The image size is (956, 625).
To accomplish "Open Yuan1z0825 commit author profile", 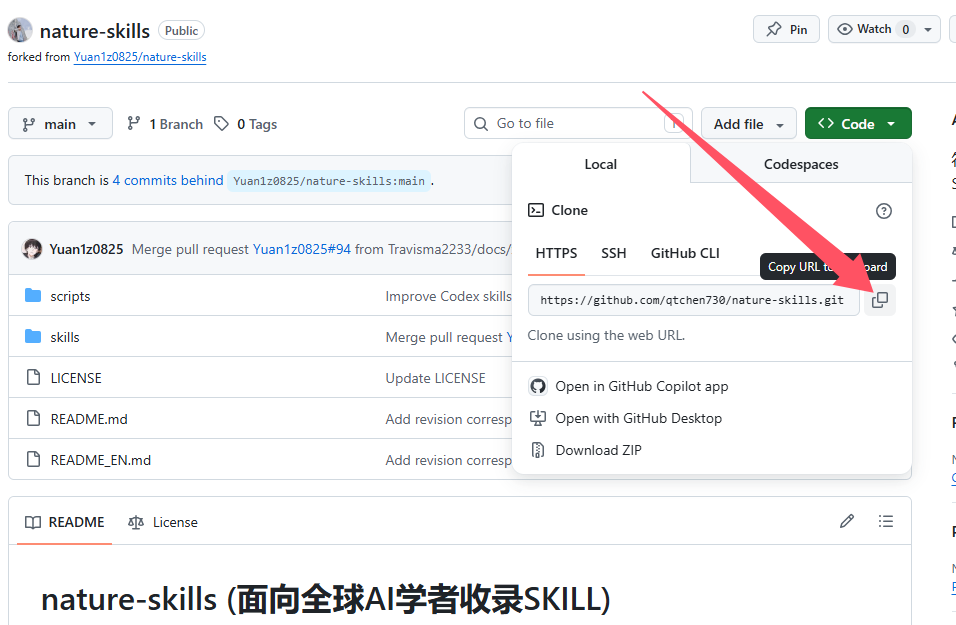I will click(86, 249).
